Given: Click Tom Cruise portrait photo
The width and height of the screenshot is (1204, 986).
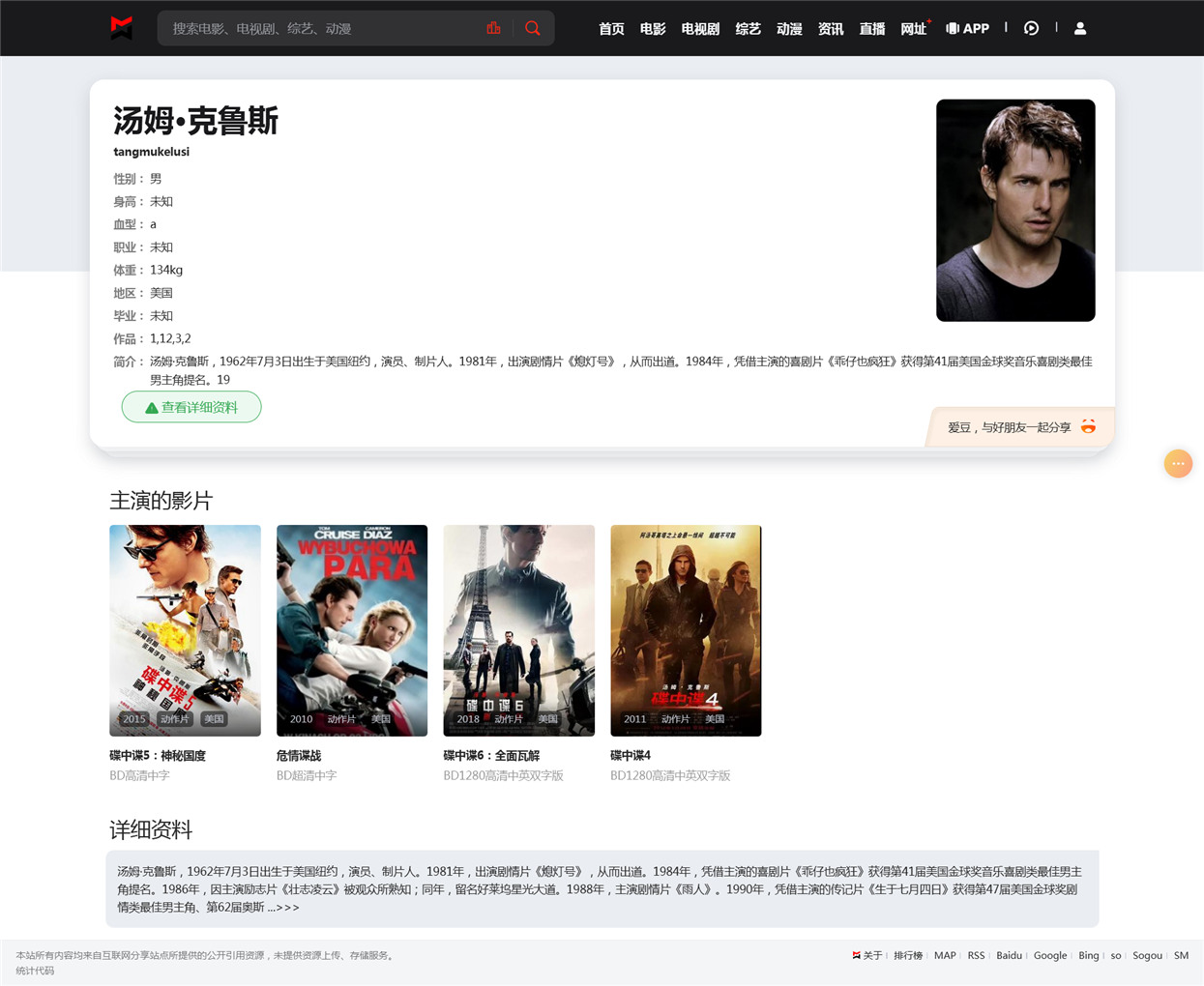Looking at the screenshot, I should 1015,211.
